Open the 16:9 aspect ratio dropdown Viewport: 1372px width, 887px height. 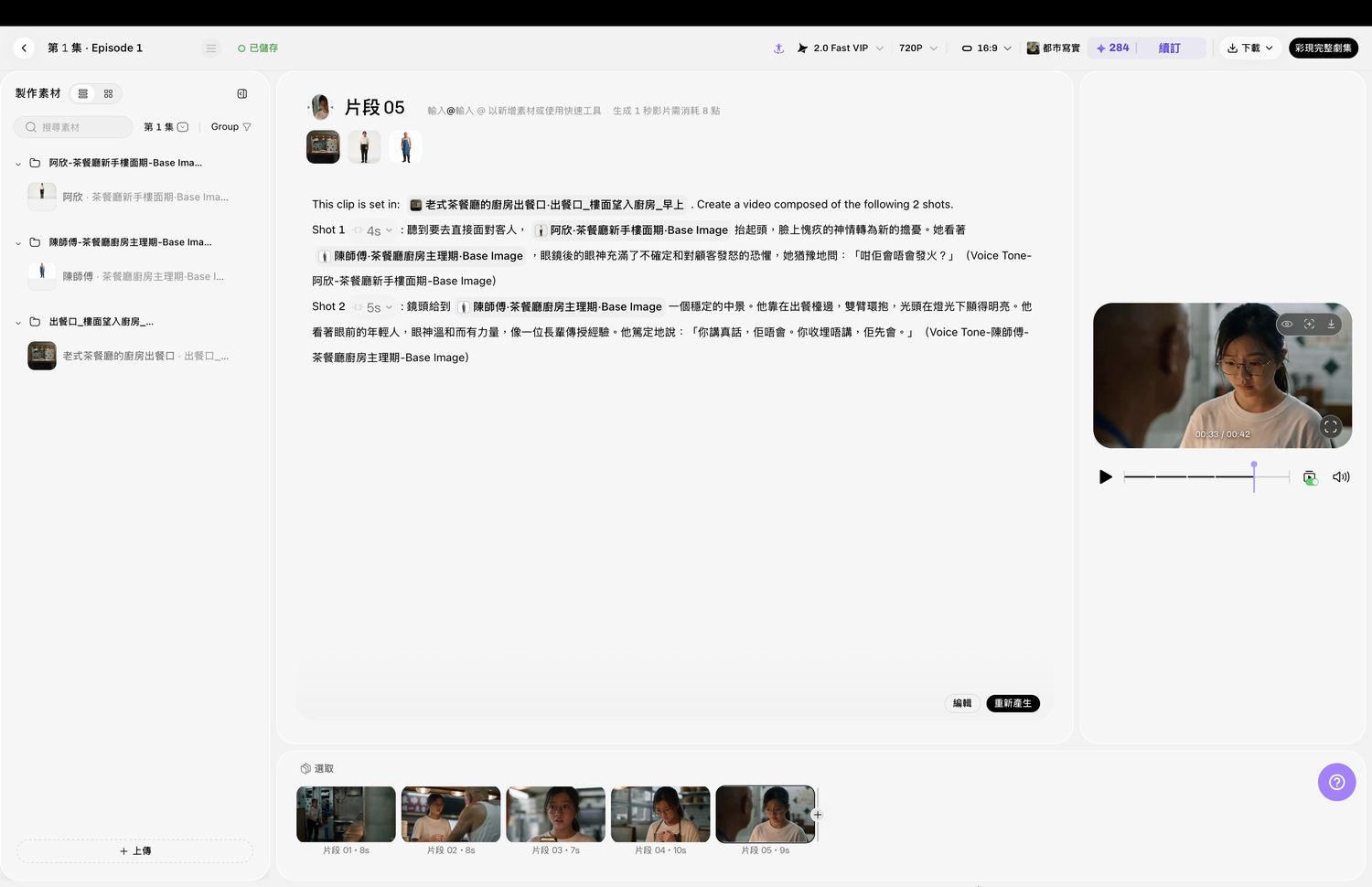986,48
